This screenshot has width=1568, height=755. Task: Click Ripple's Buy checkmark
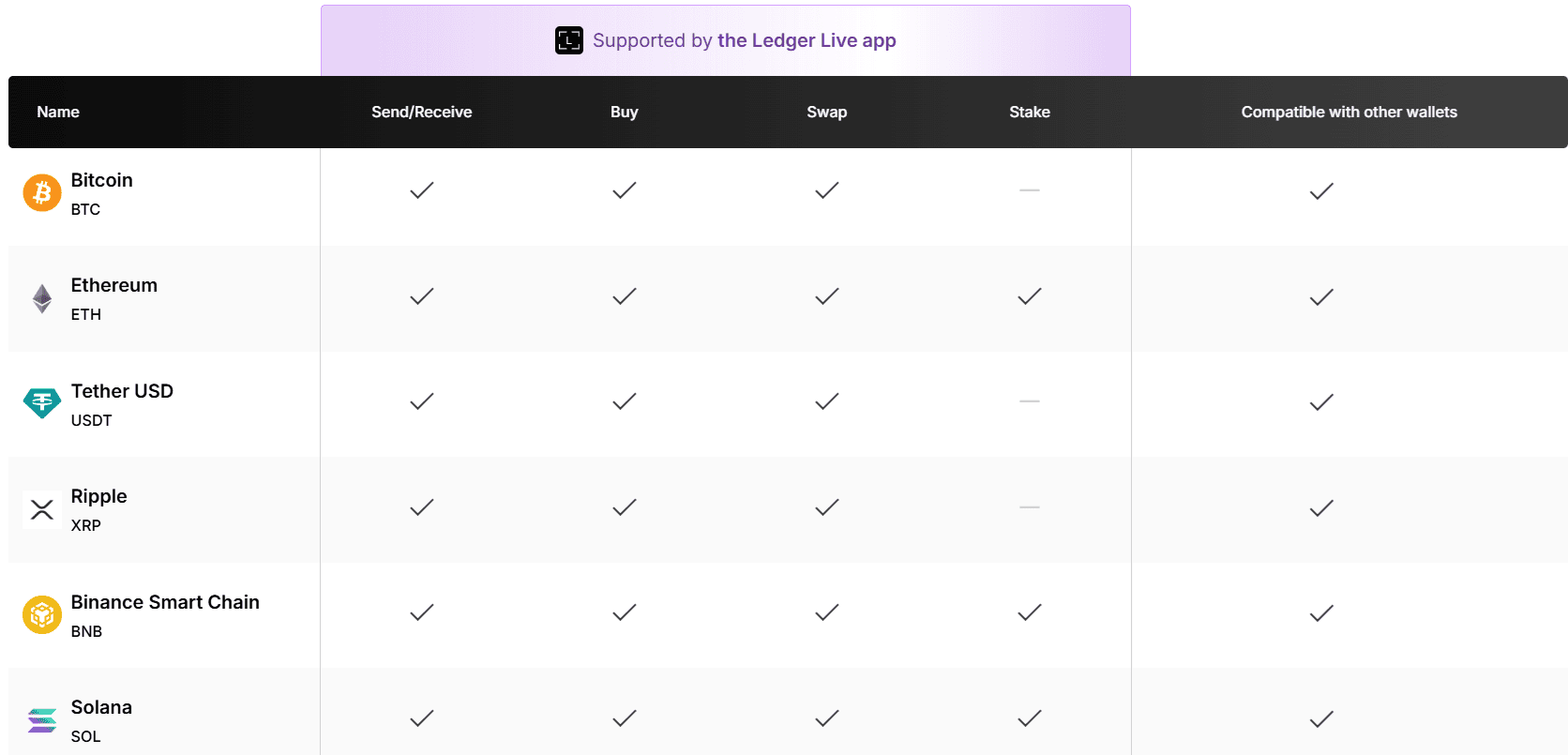pos(625,507)
